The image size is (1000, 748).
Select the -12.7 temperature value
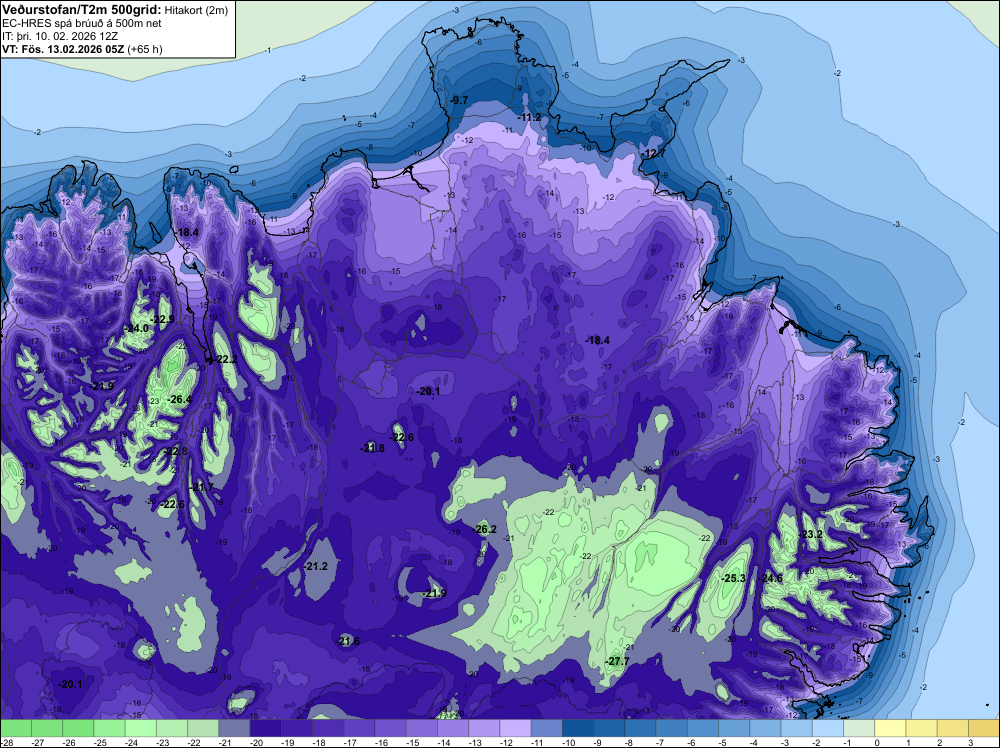(654, 154)
